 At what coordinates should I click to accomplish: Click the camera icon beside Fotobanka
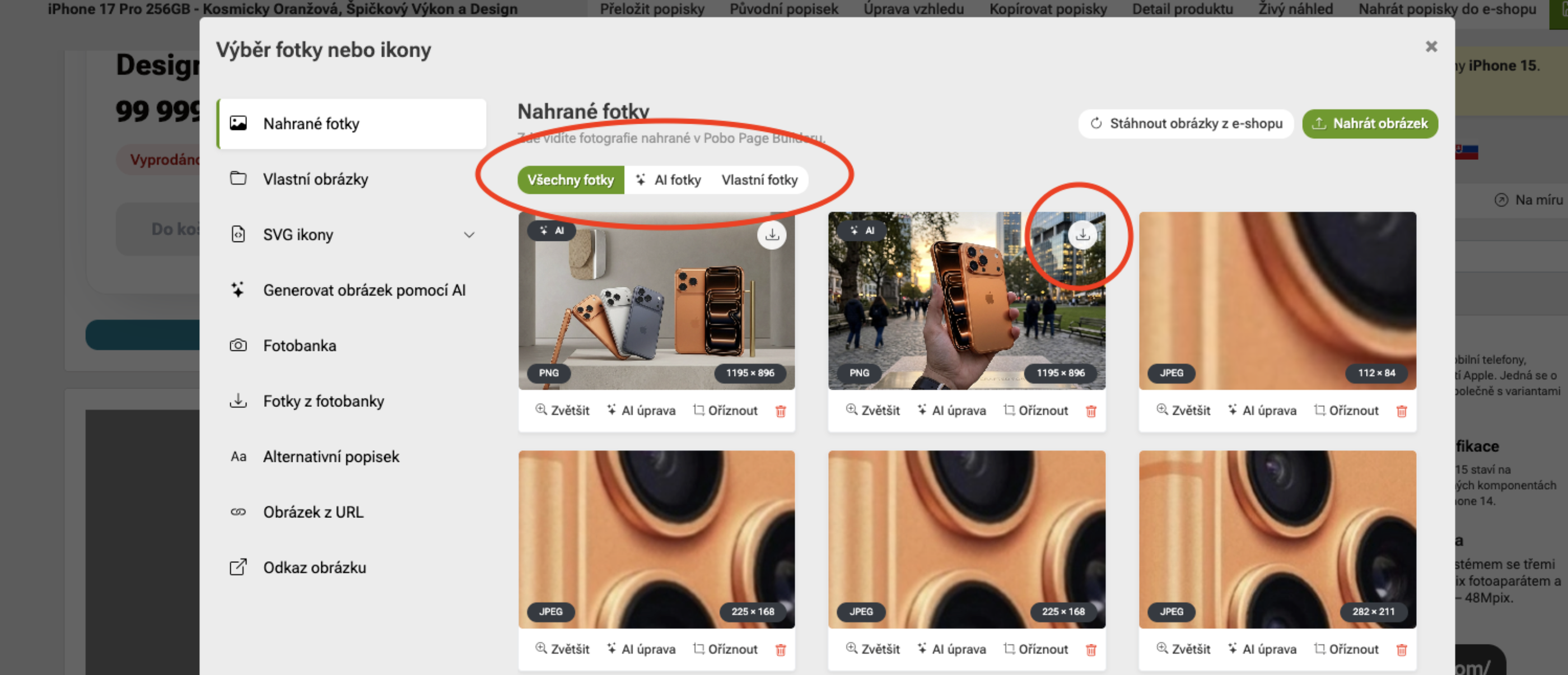pos(238,345)
